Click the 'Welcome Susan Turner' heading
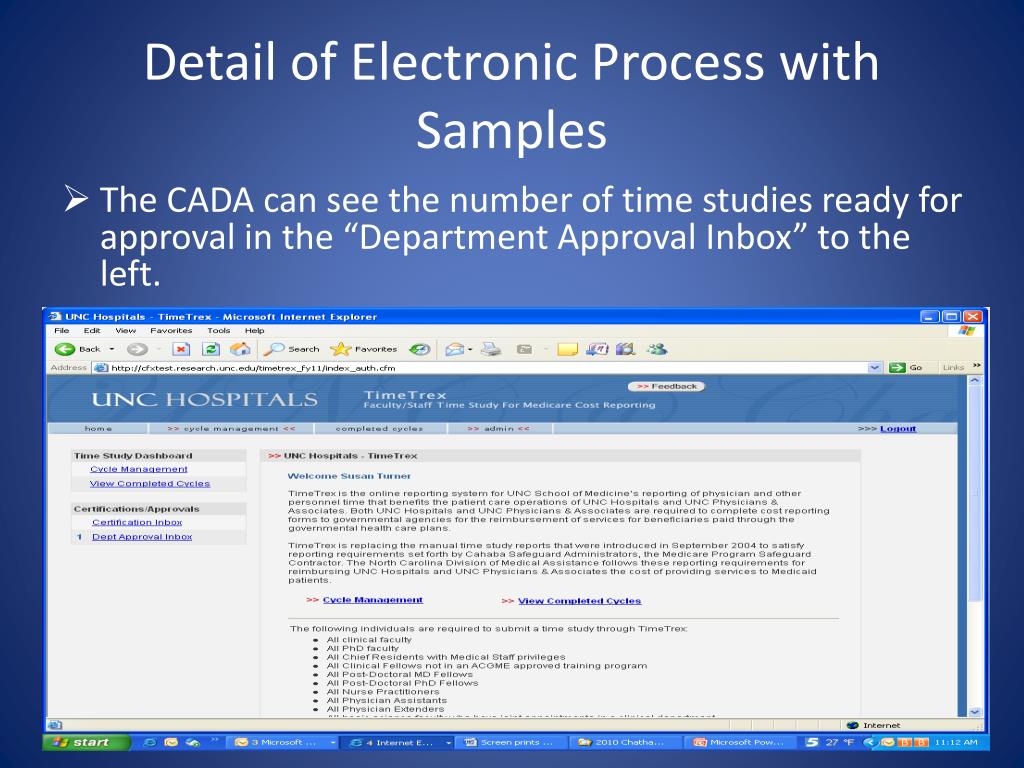 349,476
